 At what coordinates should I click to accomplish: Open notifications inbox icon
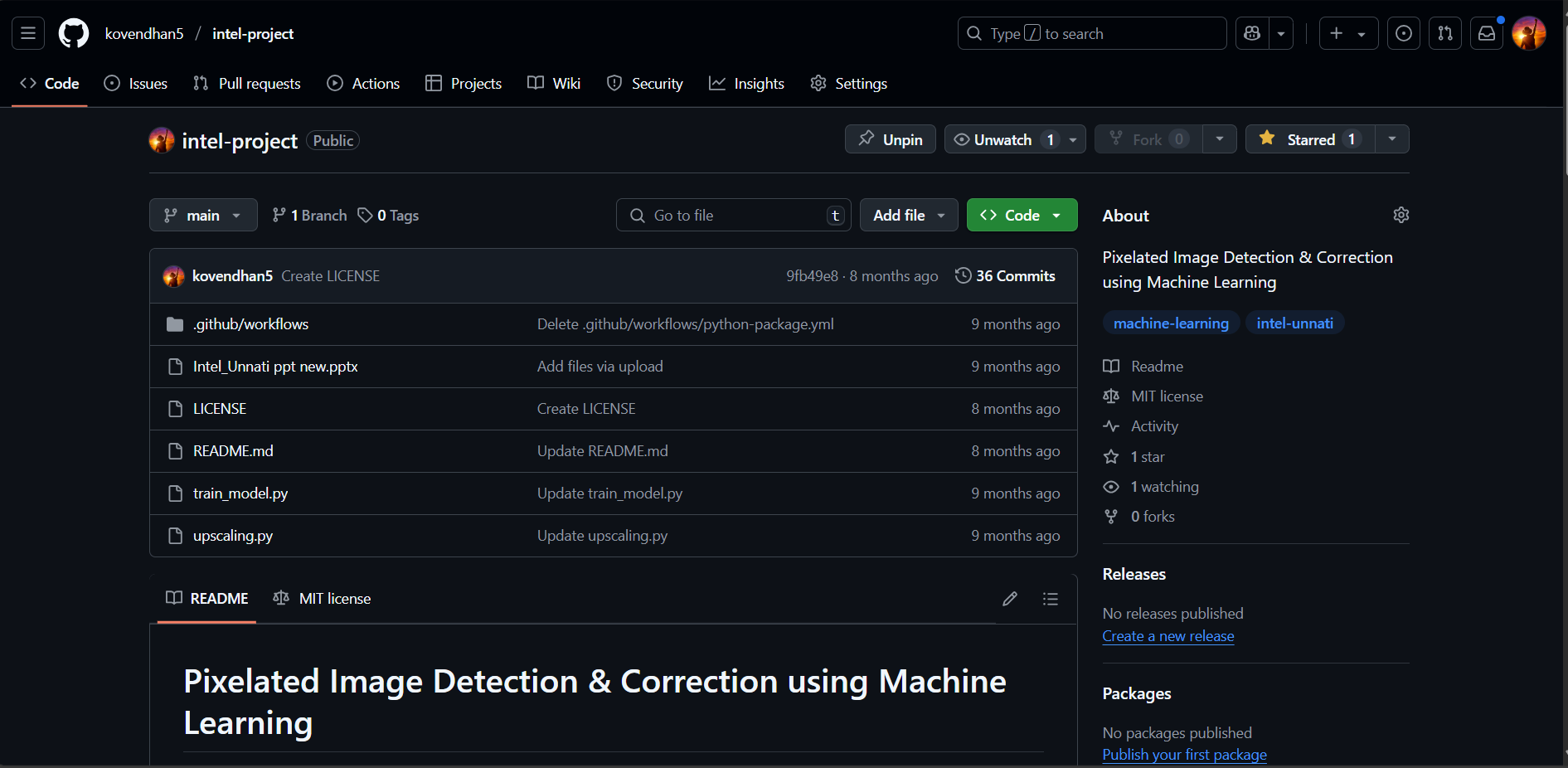coord(1487,33)
